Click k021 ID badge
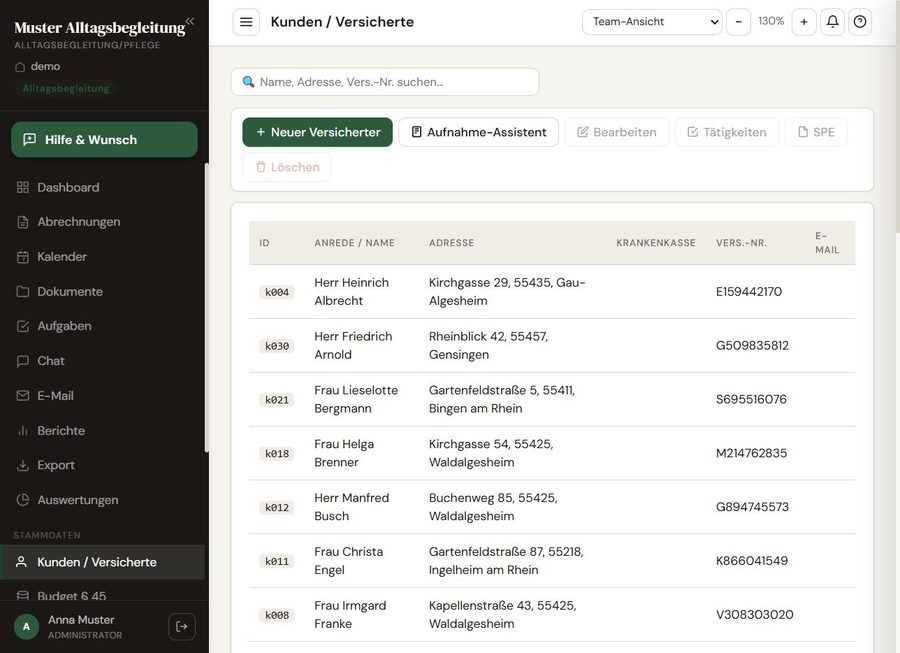This screenshot has height=653, width=900. [x=277, y=400]
